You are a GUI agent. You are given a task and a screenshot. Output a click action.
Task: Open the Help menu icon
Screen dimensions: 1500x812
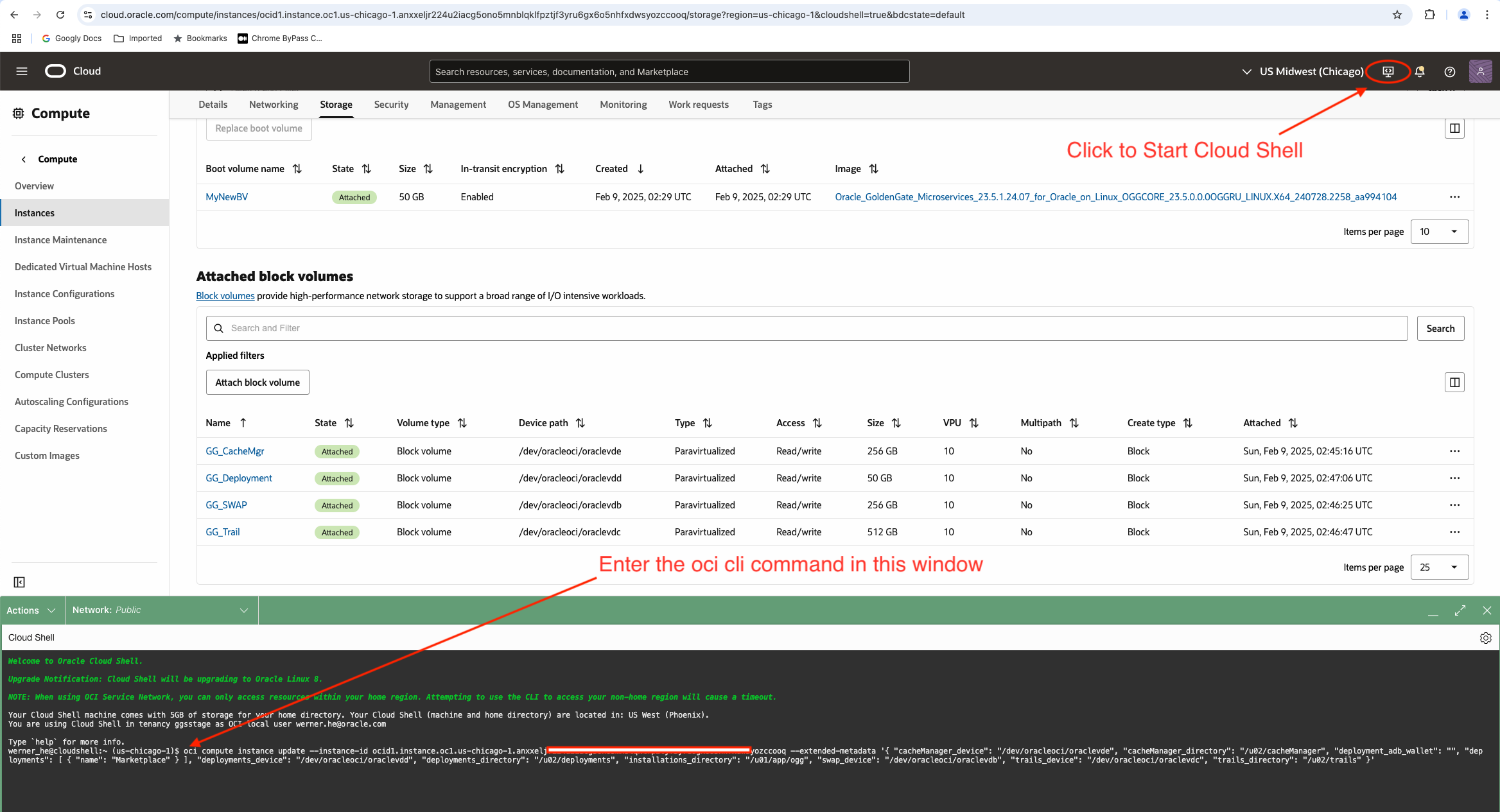click(x=1449, y=71)
